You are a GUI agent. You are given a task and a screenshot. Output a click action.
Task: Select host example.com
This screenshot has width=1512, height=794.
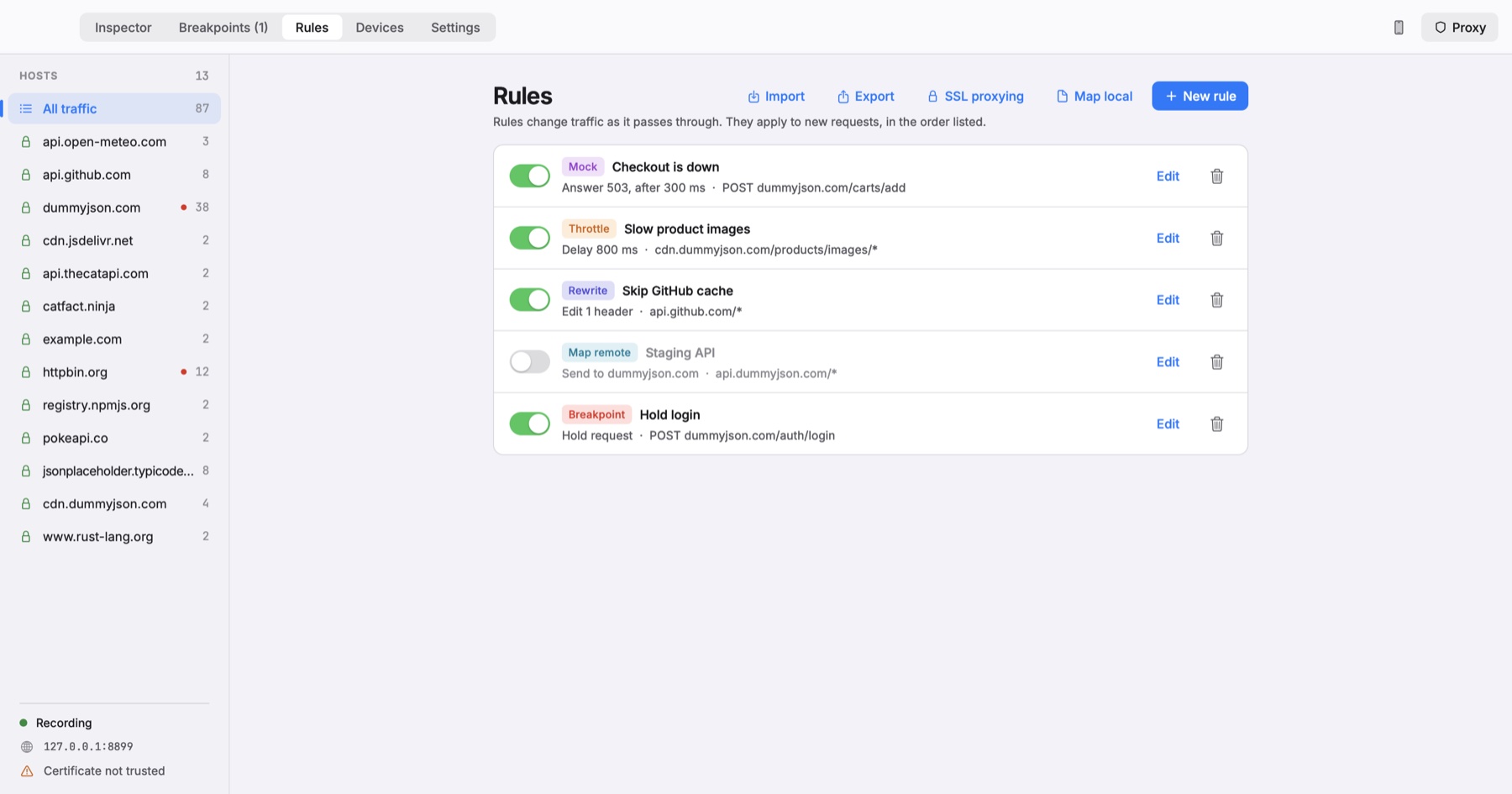tap(114, 339)
